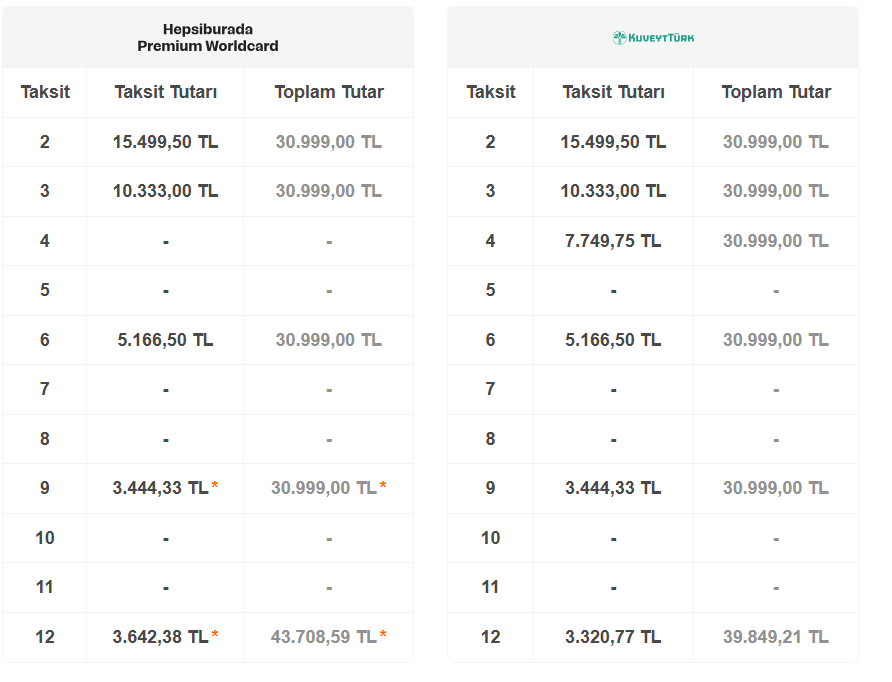Select 15.499,50 TL in Worldcard table
Image resolution: width=892 pixels, height=682 pixels.
pyautogui.click(x=165, y=142)
